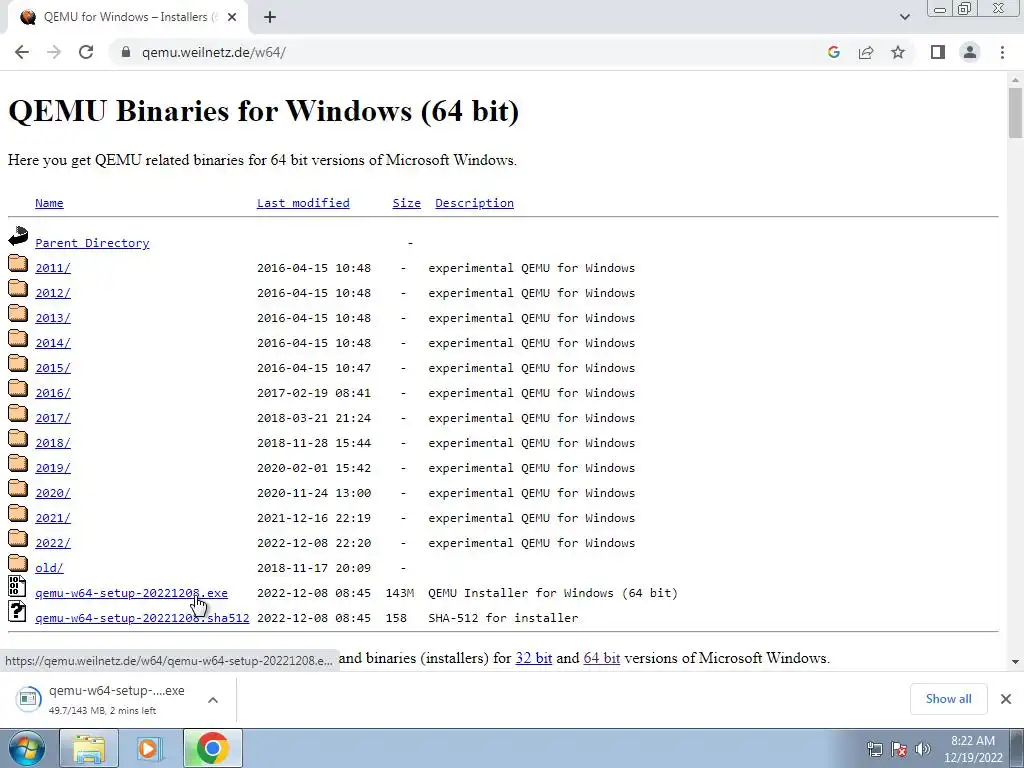The height and width of the screenshot is (768, 1024).
Task: Open the volume speaker tray icon
Action: pos(922,749)
